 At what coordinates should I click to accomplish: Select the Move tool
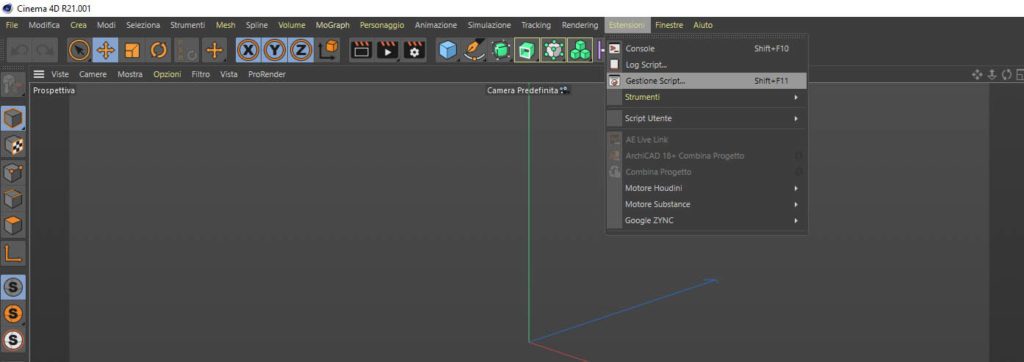pos(105,50)
